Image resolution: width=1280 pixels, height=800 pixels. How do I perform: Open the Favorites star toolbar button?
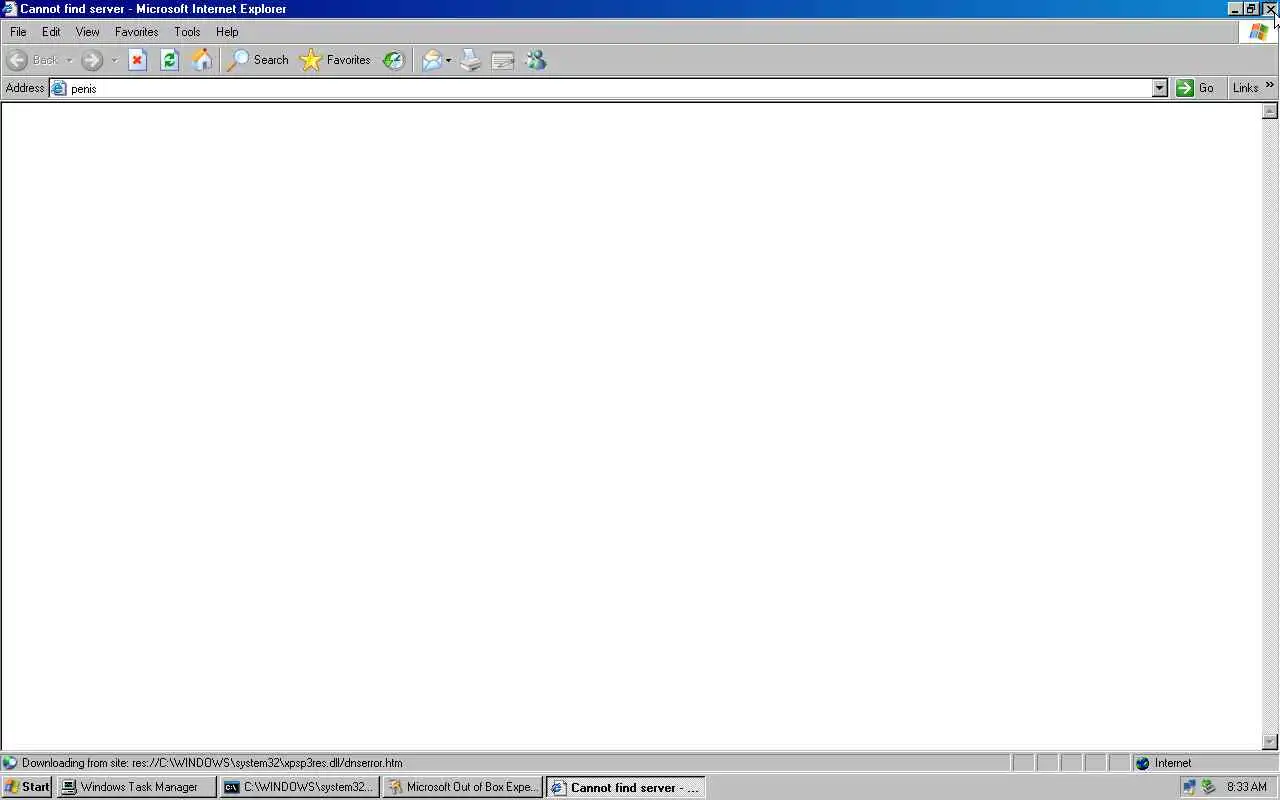click(x=335, y=60)
